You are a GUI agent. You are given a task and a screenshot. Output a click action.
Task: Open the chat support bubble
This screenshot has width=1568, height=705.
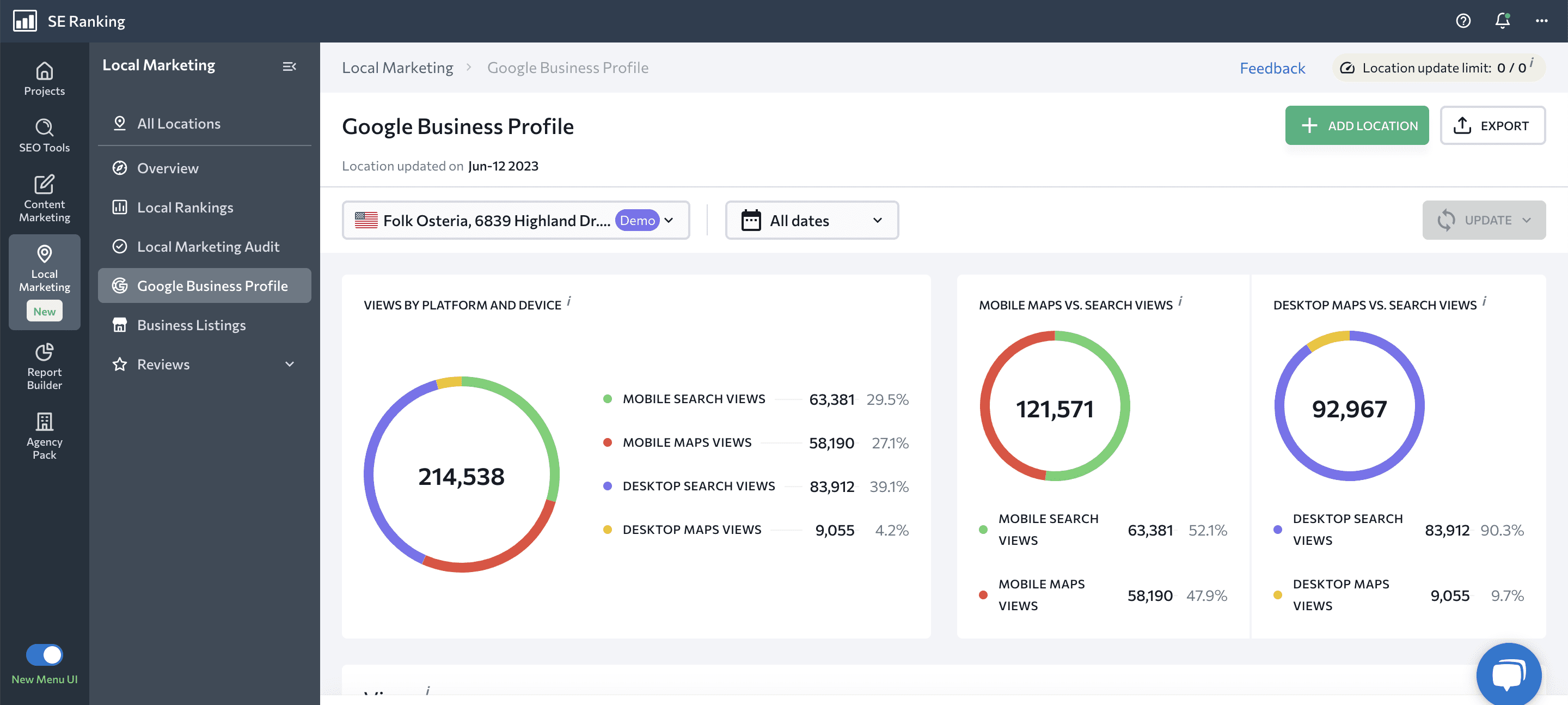point(1508,674)
